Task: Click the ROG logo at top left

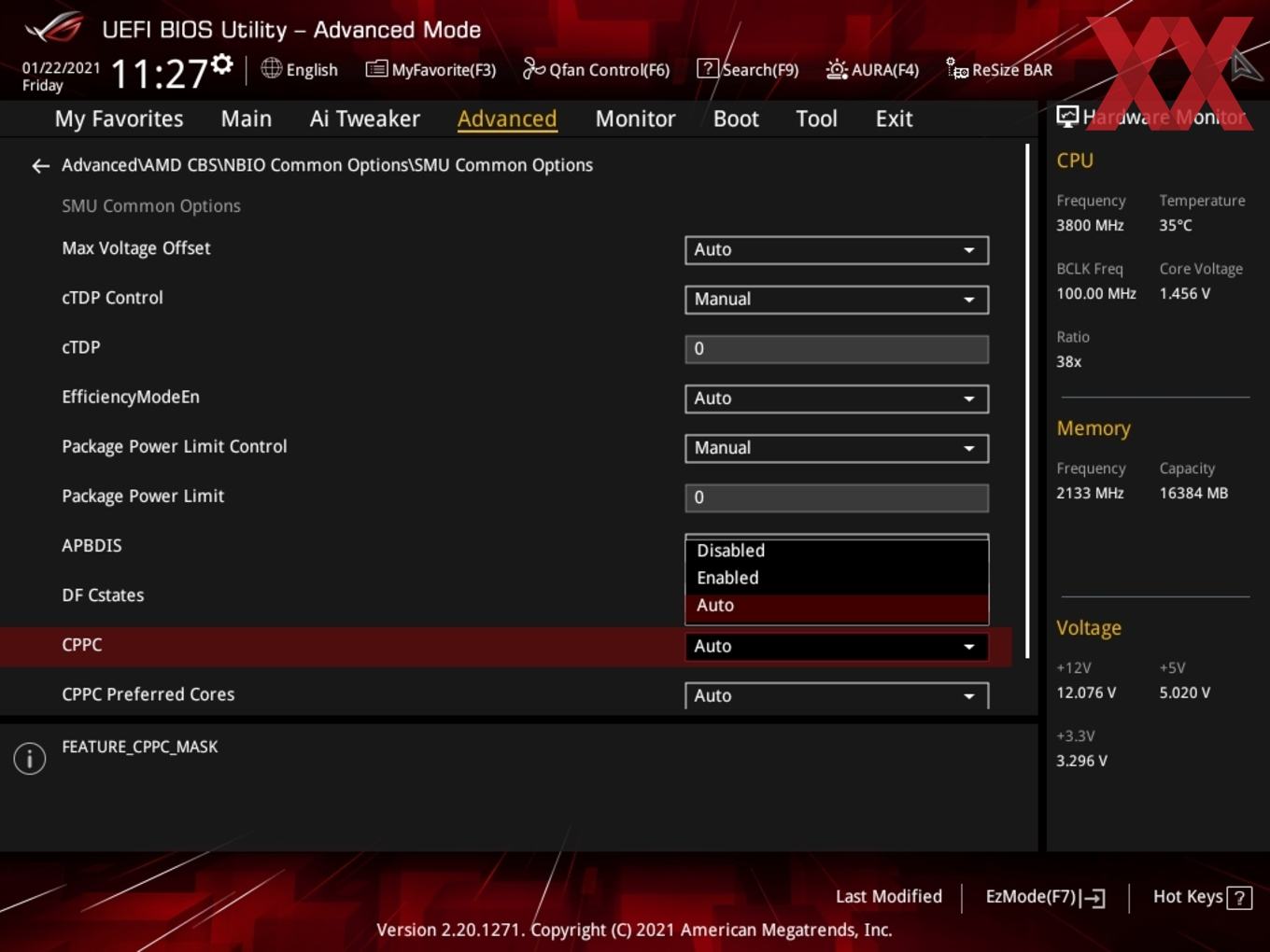Action: [54, 28]
